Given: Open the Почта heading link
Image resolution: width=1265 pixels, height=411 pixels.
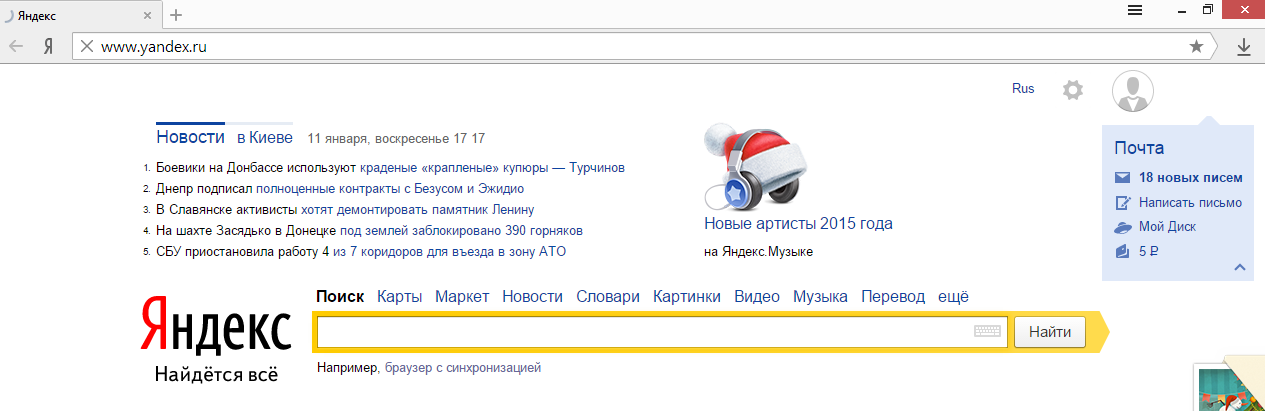Looking at the screenshot, I should pyautogui.click(x=1139, y=148).
